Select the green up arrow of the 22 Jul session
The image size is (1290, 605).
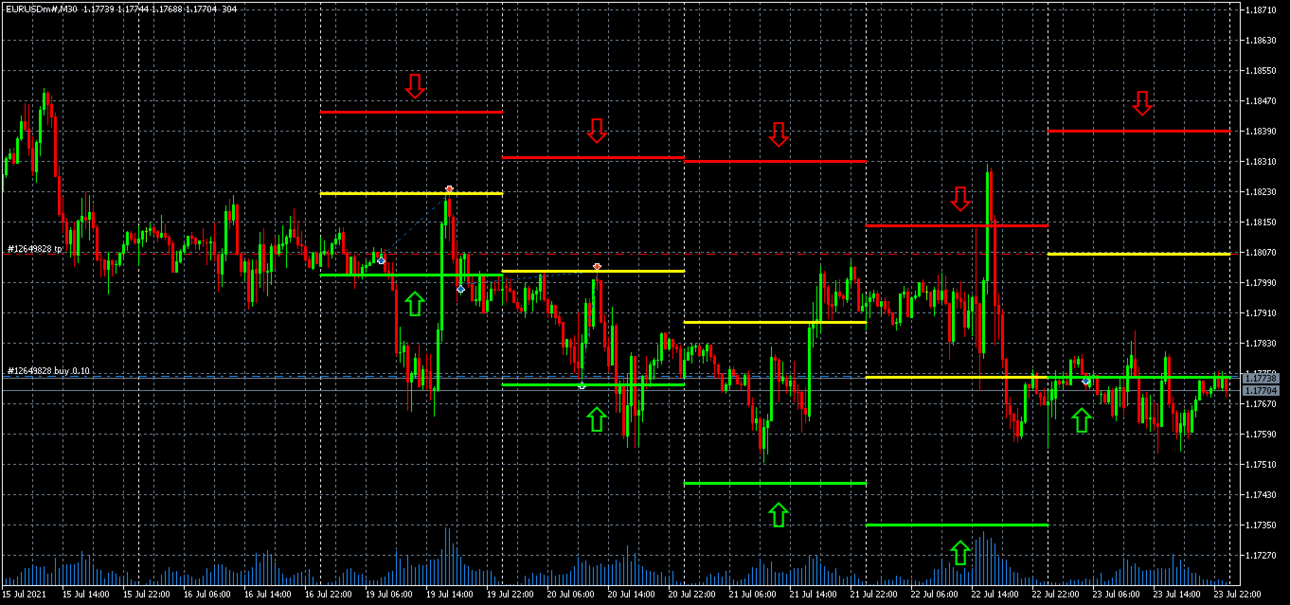point(961,552)
